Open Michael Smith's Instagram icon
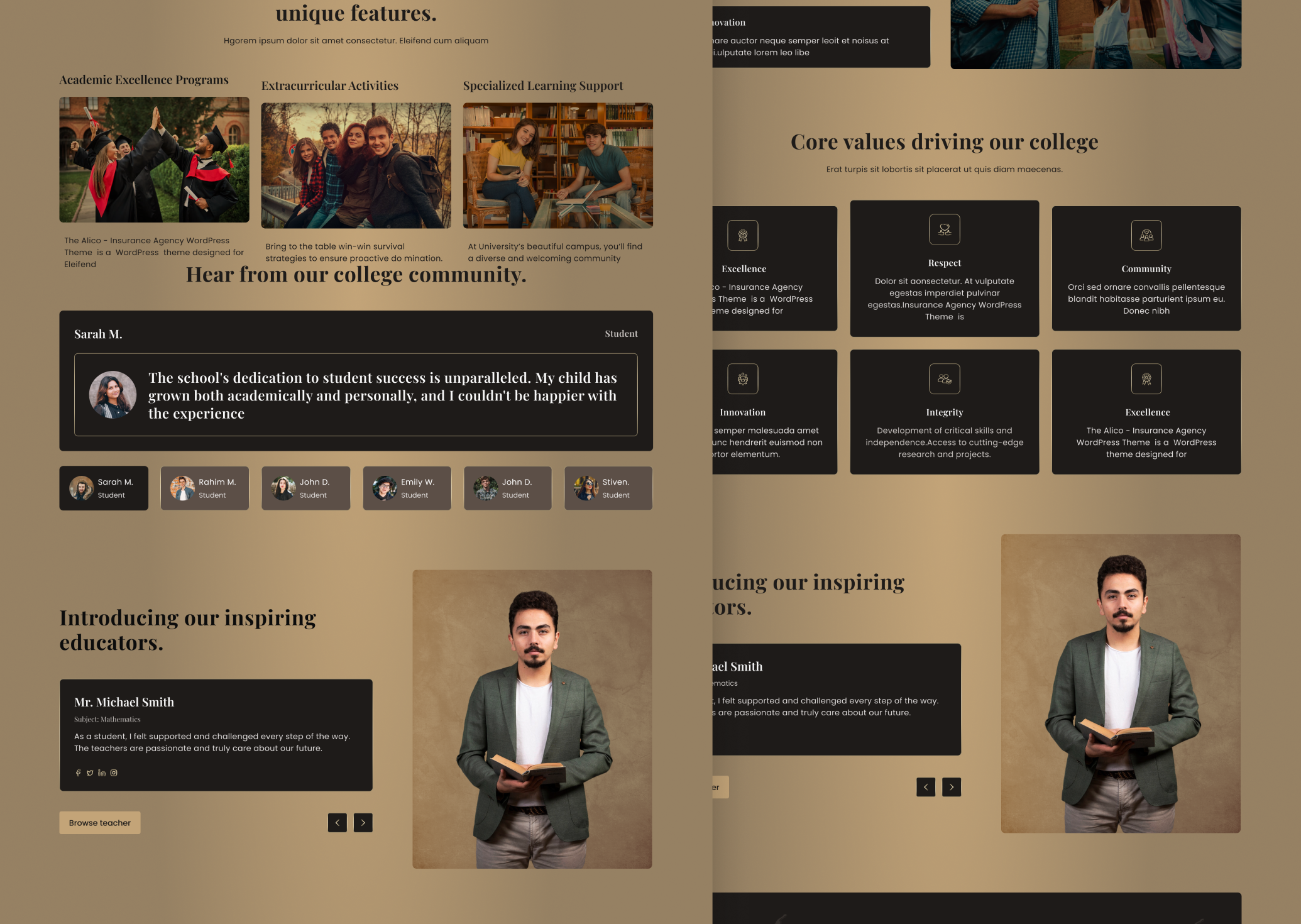Viewport: 1301px width, 924px height. point(114,773)
